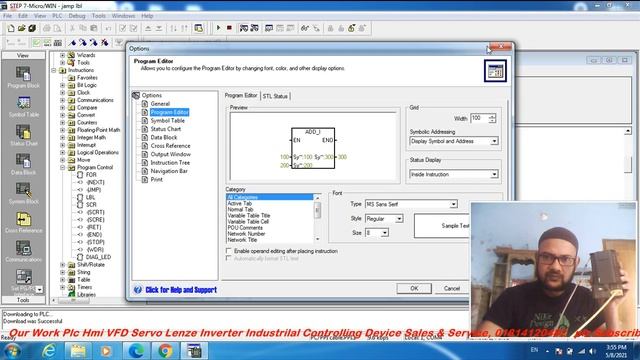Select the Program Editor tab
The image size is (640, 360).
pyautogui.click(x=241, y=95)
